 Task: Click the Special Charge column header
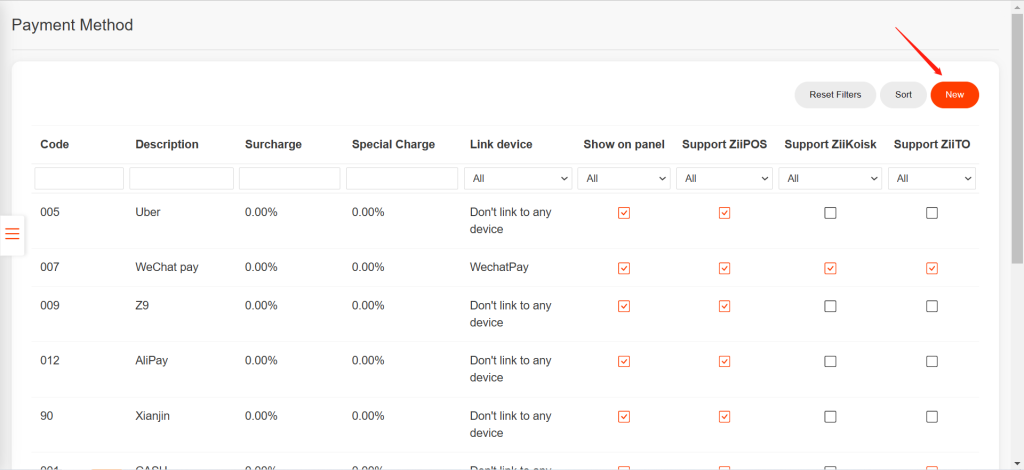(393, 144)
